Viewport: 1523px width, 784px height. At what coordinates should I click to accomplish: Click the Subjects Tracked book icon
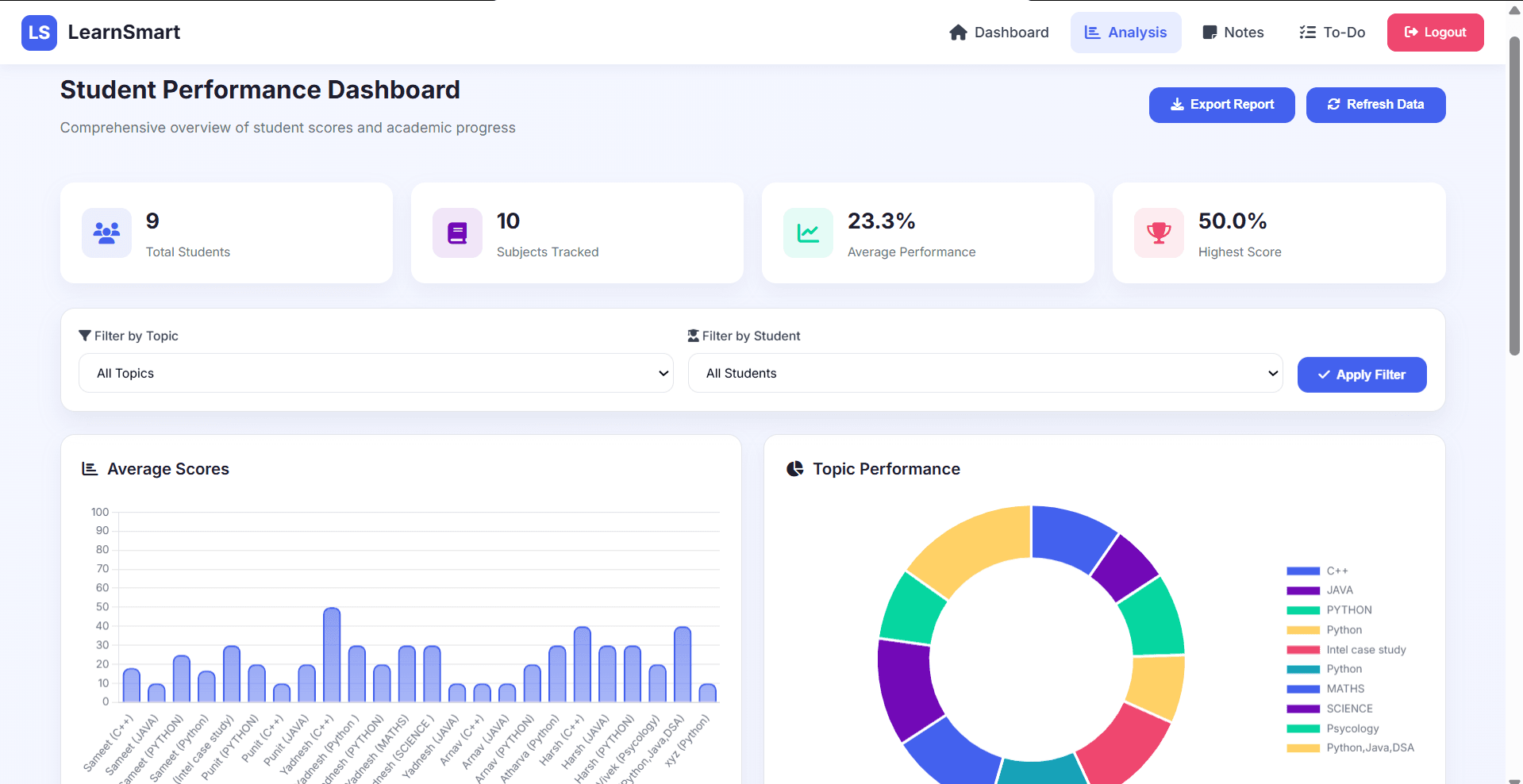(457, 233)
